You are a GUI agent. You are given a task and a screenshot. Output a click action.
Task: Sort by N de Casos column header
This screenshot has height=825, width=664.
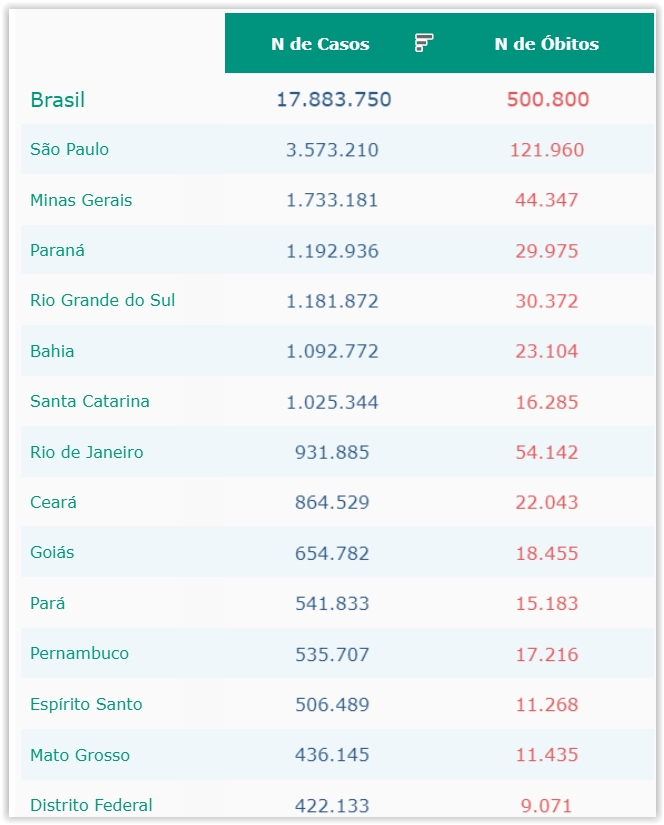coord(320,44)
